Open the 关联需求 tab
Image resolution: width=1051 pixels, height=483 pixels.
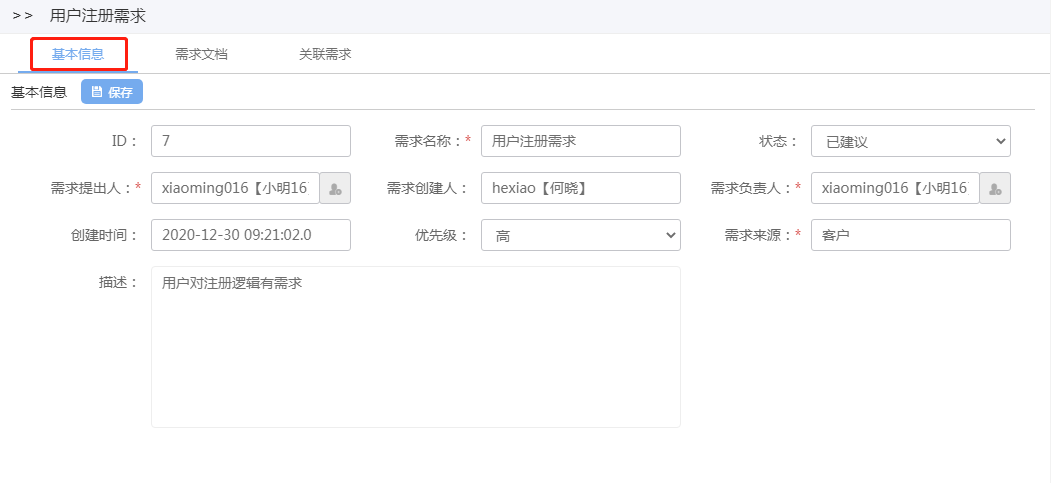pos(325,54)
